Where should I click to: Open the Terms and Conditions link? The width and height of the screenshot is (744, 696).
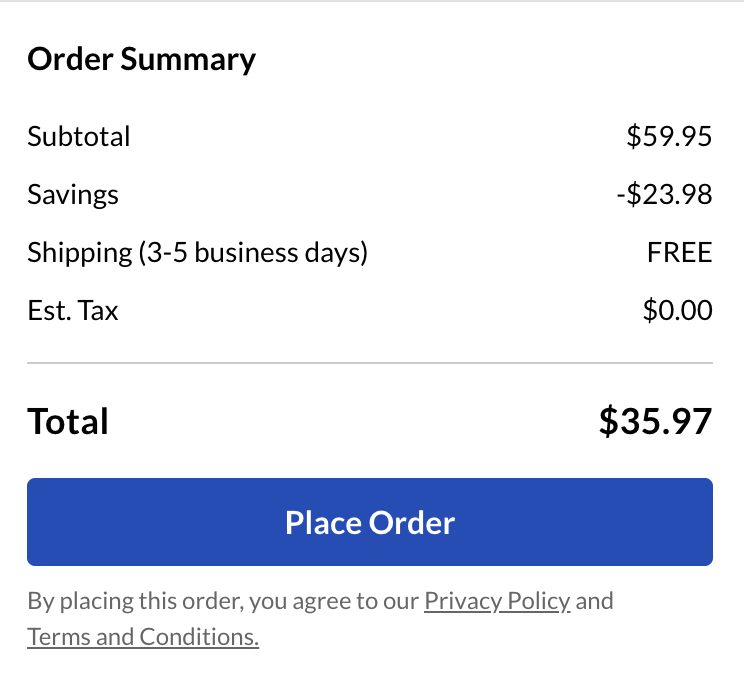143,637
